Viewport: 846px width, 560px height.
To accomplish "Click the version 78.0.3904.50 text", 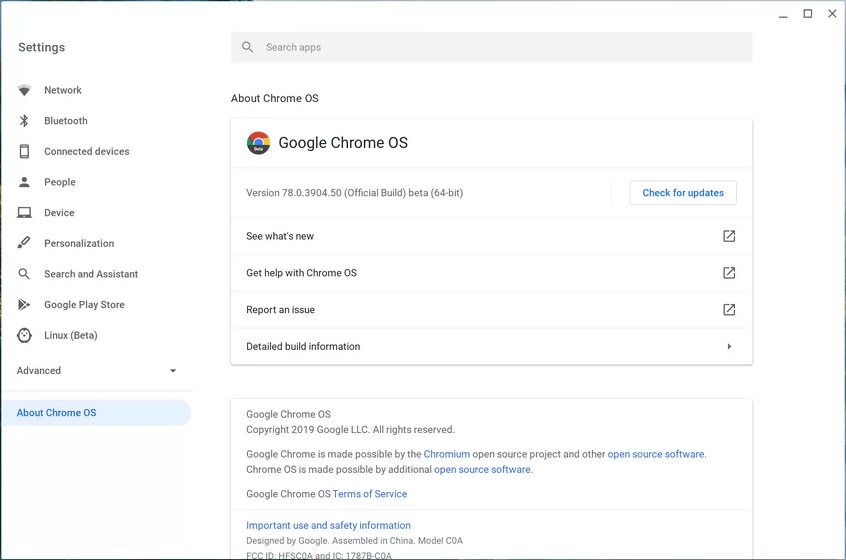I will 354,193.
